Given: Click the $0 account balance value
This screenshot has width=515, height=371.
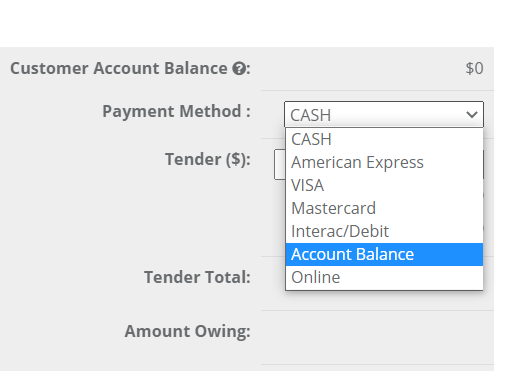Looking at the screenshot, I should (474, 68).
